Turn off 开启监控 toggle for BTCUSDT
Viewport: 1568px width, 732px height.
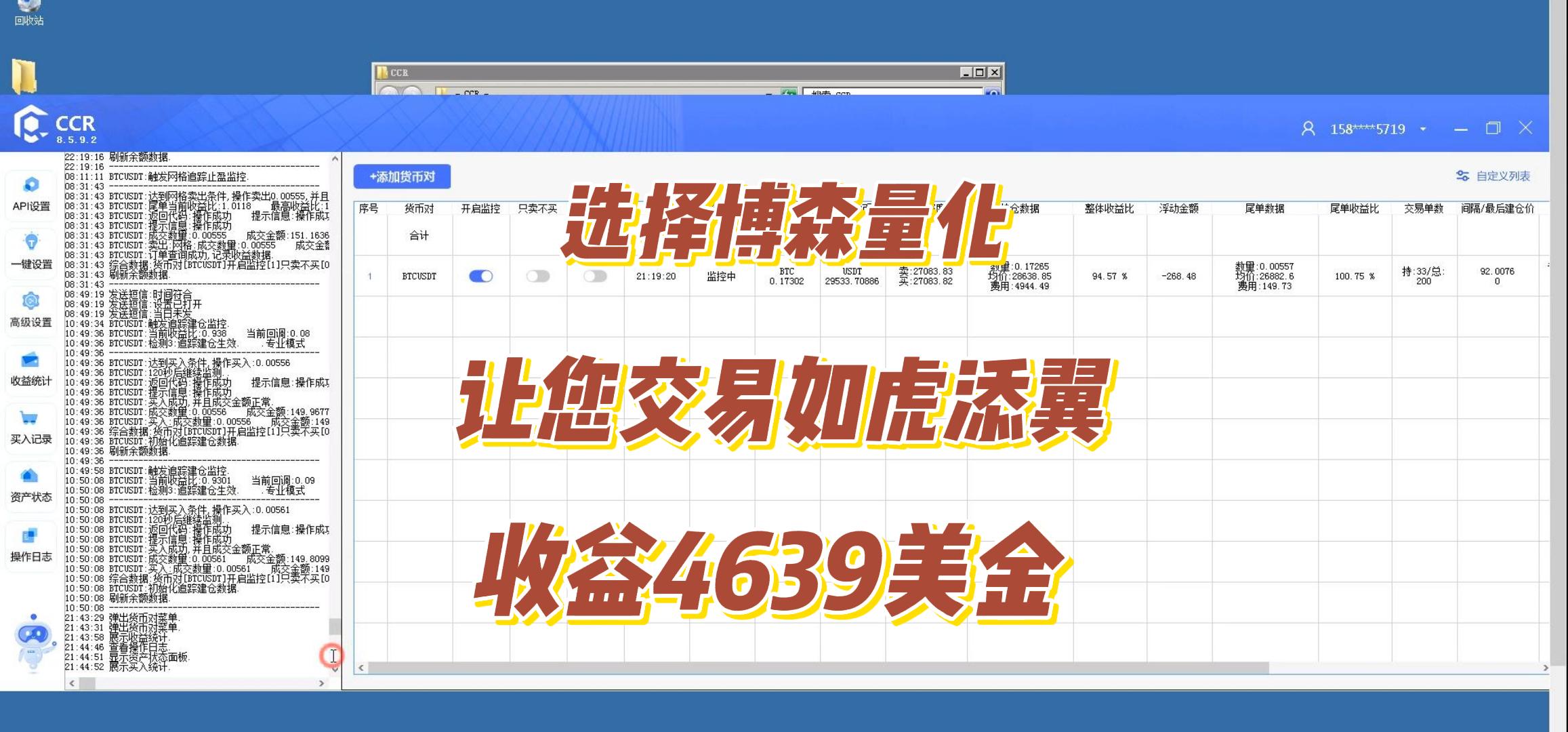point(480,276)
